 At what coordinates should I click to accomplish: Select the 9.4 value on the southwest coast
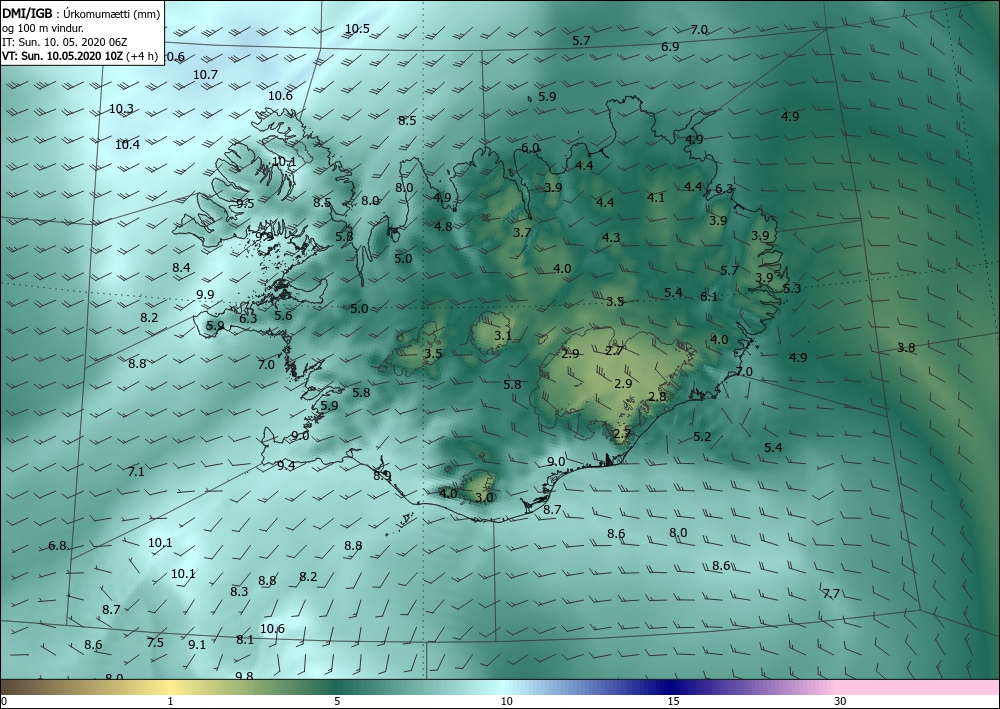[x=286, y=466]
